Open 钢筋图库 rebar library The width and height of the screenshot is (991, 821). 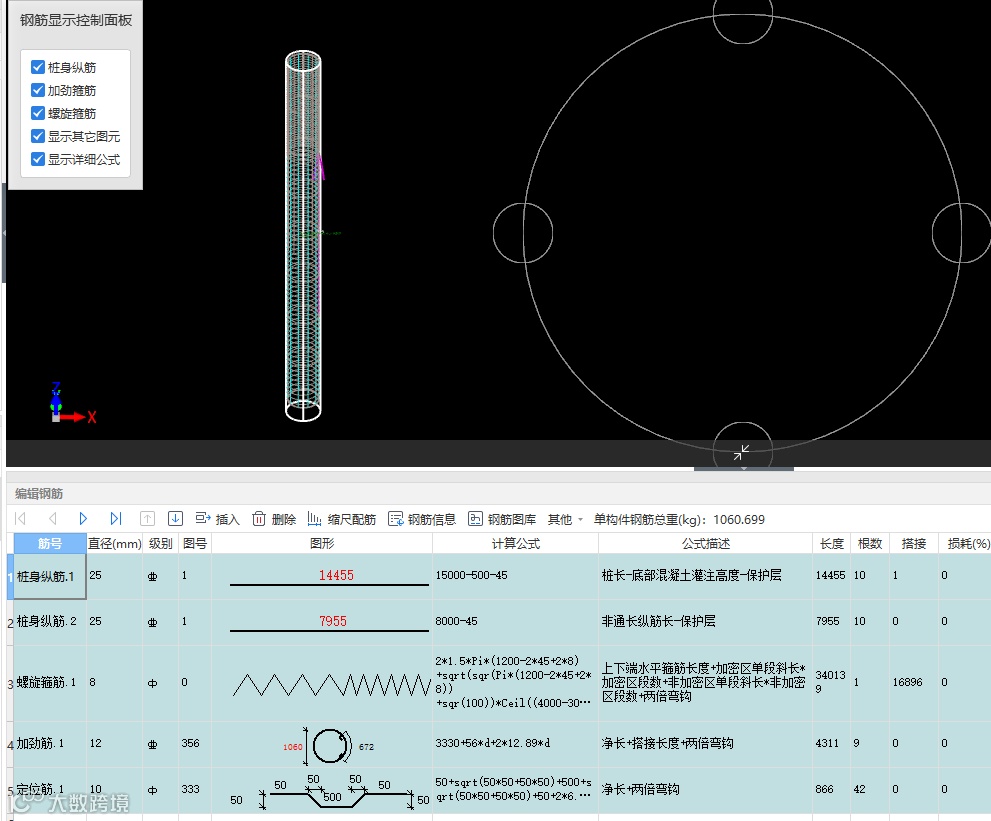(x=502, y=520)
